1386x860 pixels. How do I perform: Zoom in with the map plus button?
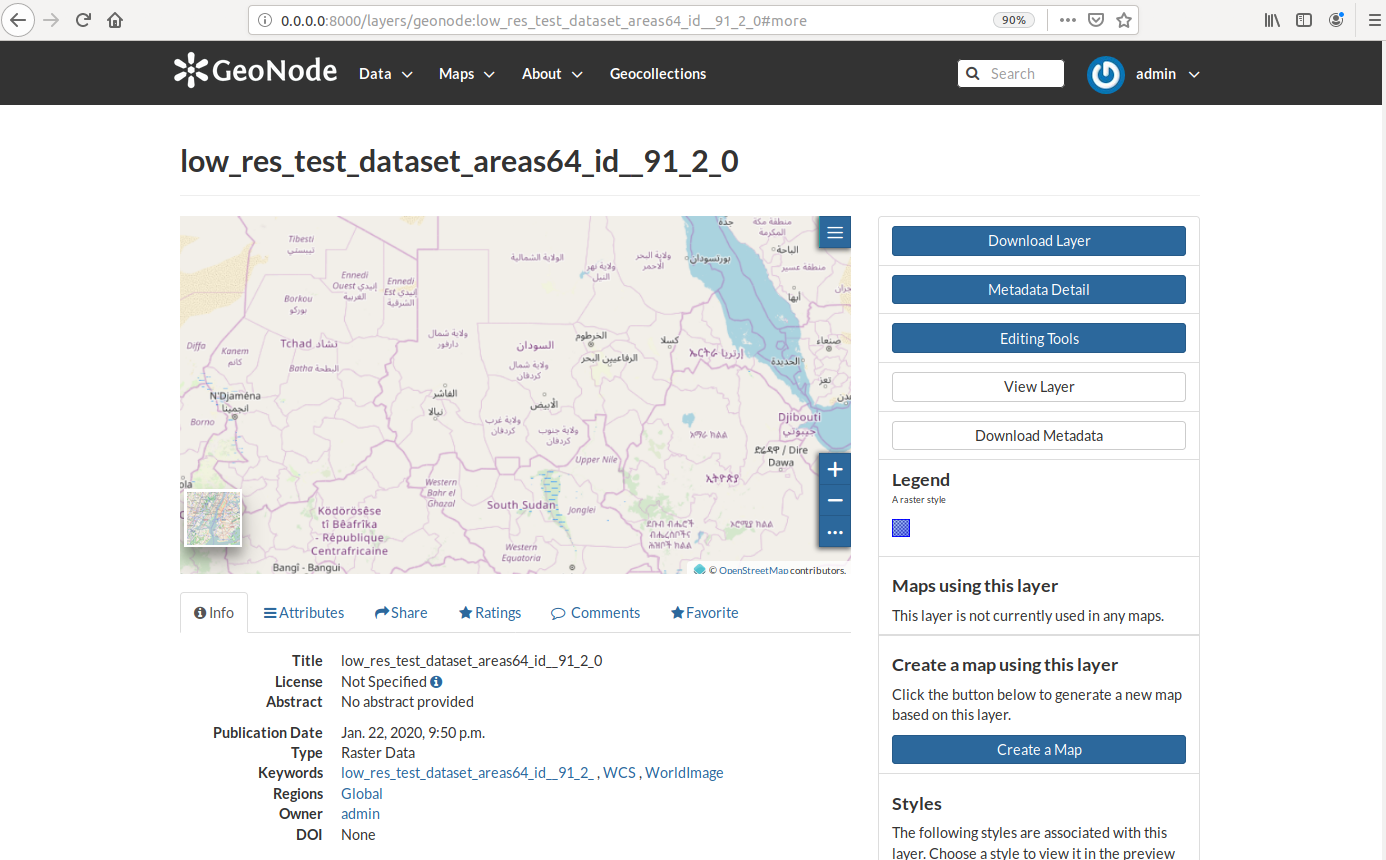(x=835, y=469)
